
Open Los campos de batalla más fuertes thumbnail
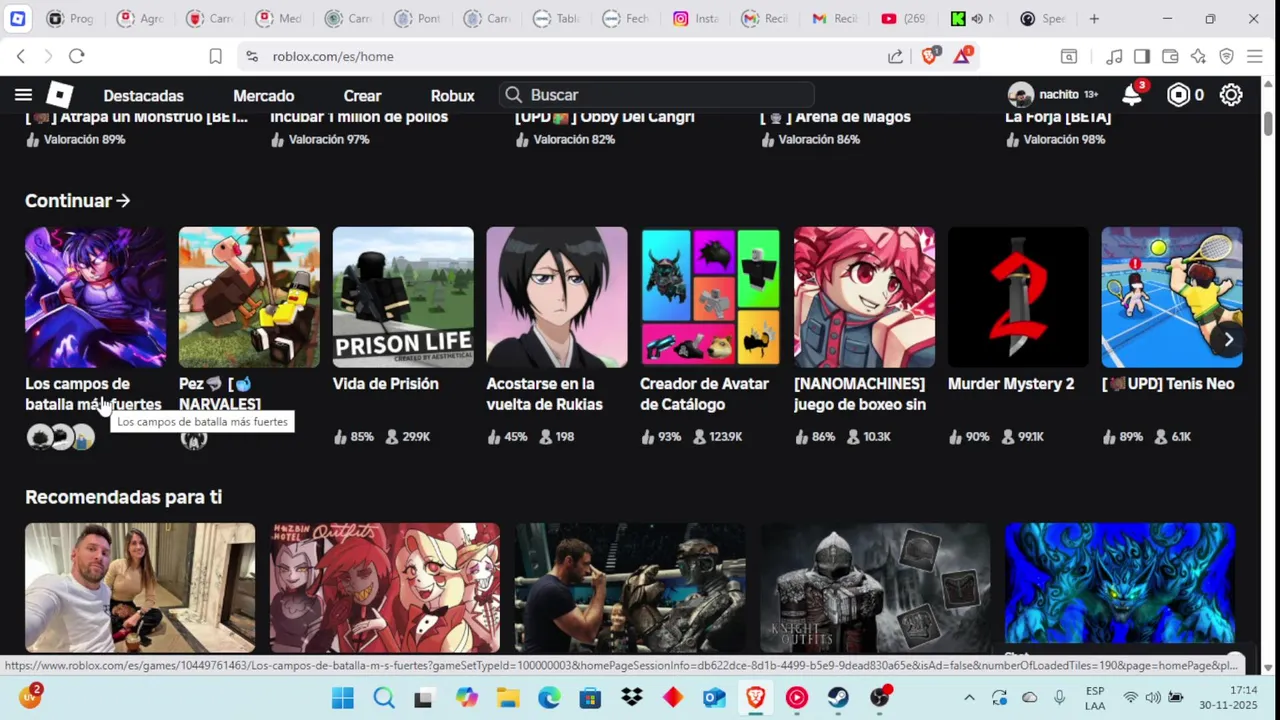pyautogui.click(x=96, y=297)
